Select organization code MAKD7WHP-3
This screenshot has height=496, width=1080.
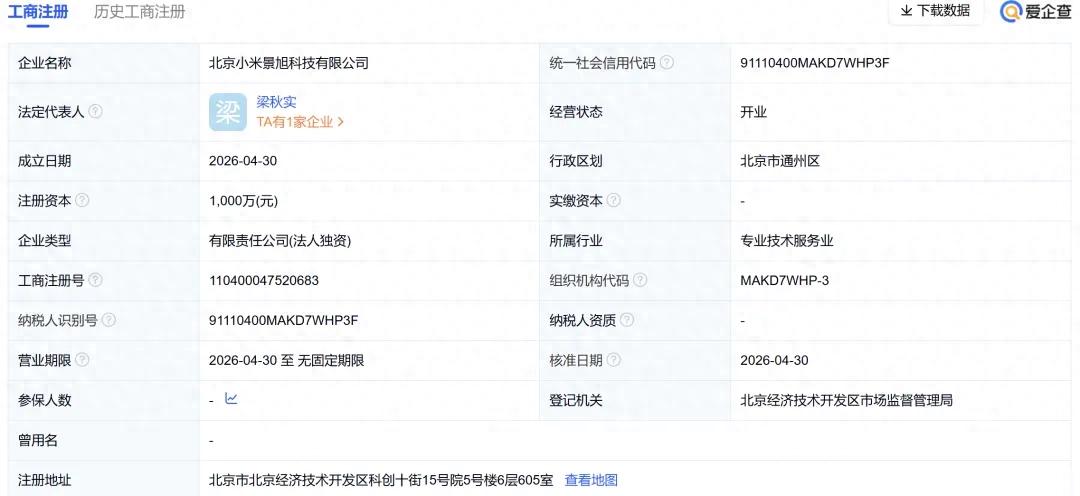coord(785,280)
